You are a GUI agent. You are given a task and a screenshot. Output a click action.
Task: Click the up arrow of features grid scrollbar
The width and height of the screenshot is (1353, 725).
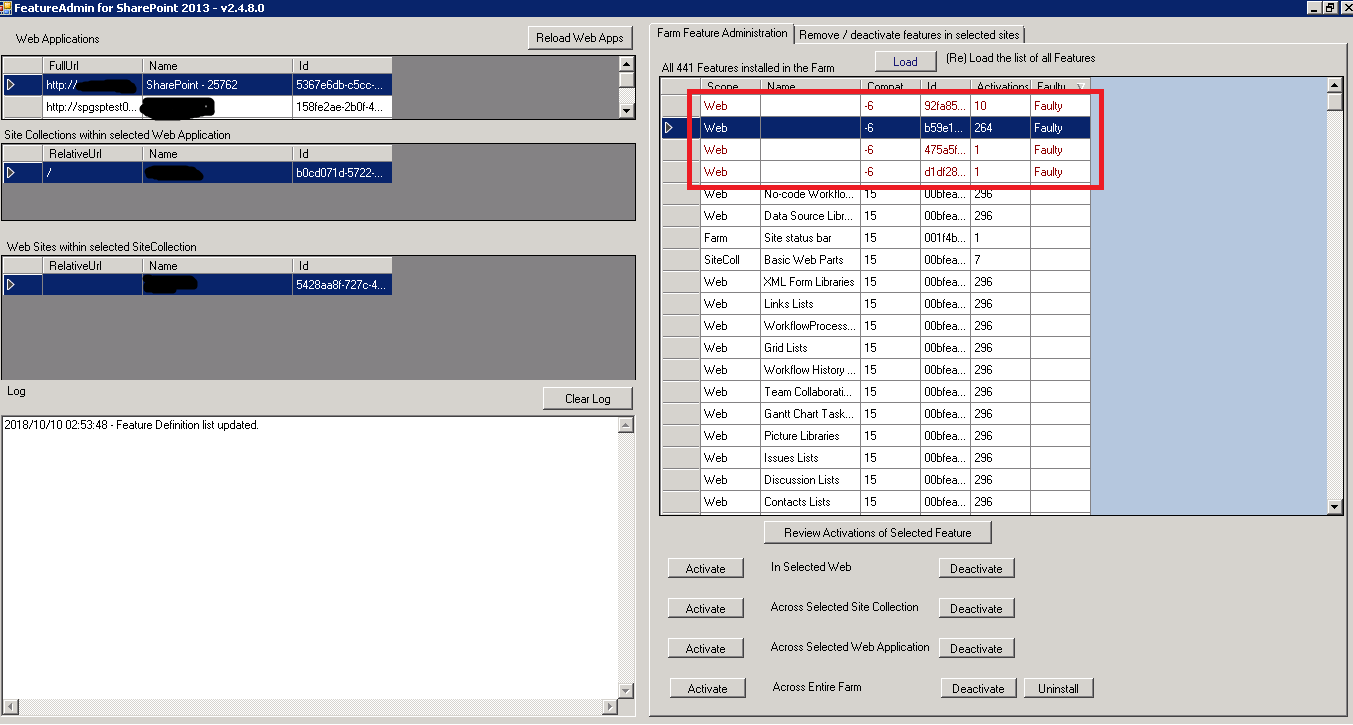click(1334, 84)
